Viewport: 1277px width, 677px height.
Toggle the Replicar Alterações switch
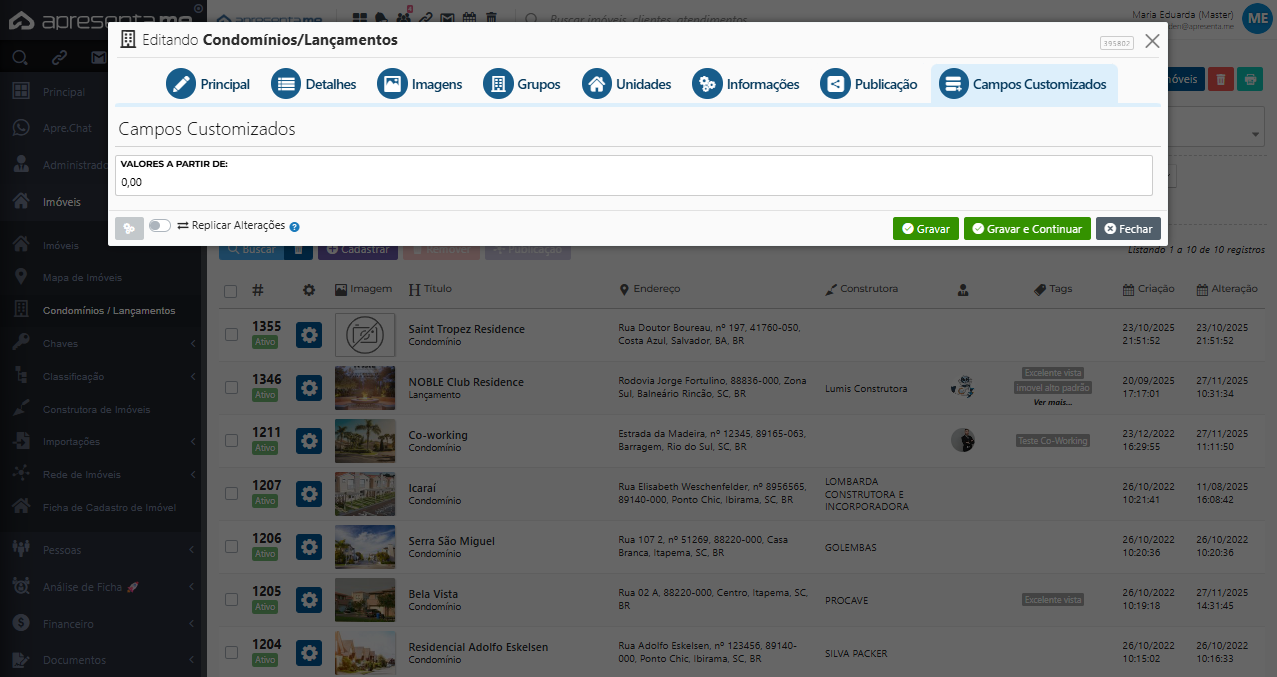click(x=160, y=226)
